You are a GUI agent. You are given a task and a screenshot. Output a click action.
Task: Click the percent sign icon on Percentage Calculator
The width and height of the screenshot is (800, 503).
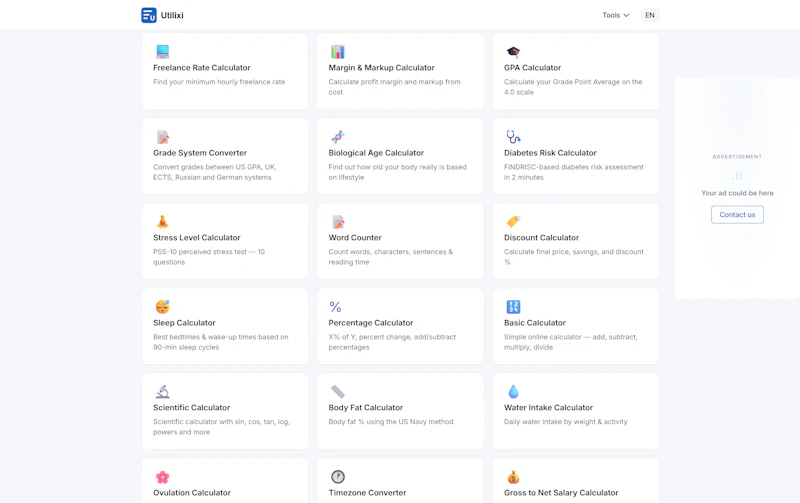[x=335, y=307]
